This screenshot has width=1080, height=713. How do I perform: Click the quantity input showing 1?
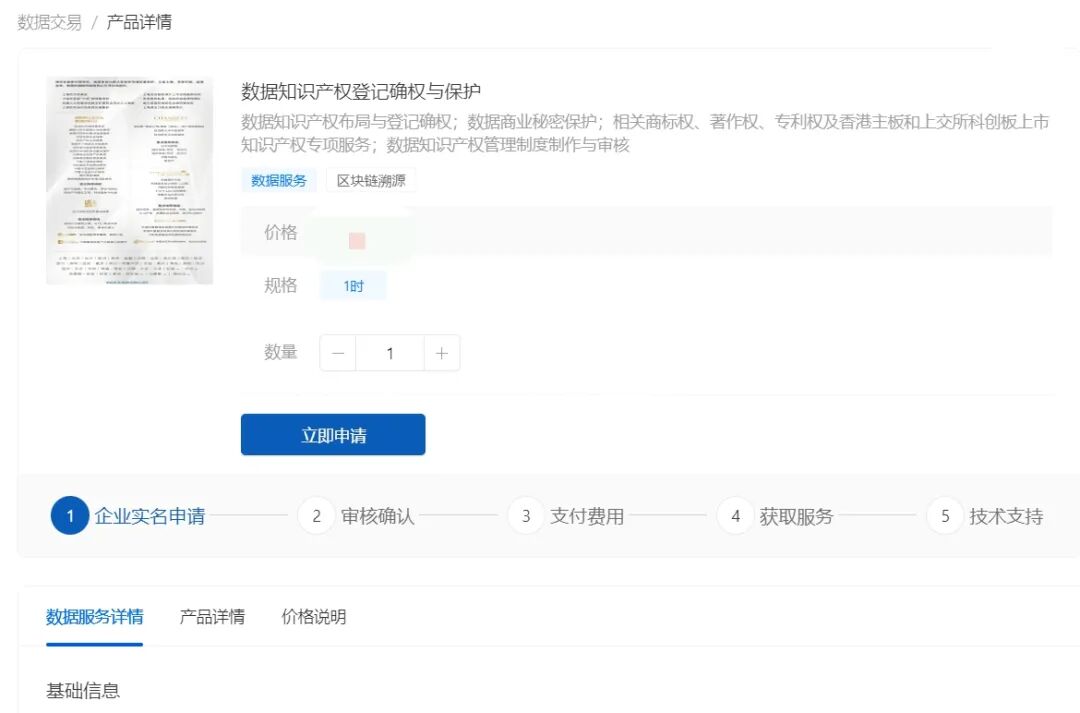[389, 352]
